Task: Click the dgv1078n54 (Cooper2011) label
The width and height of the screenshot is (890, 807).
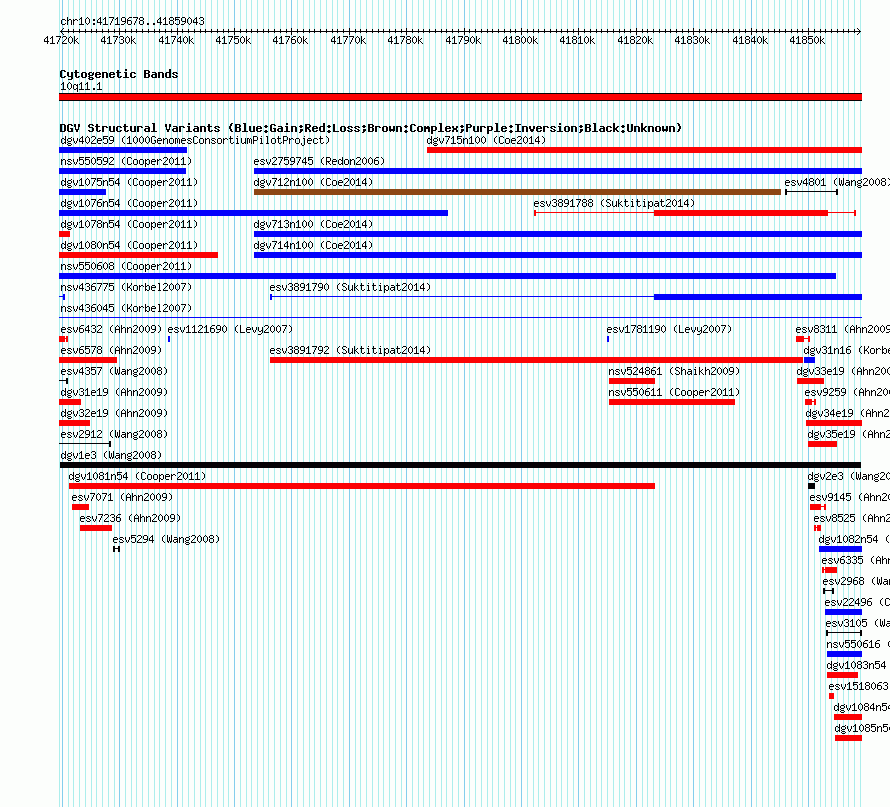Action: [129, 224]
